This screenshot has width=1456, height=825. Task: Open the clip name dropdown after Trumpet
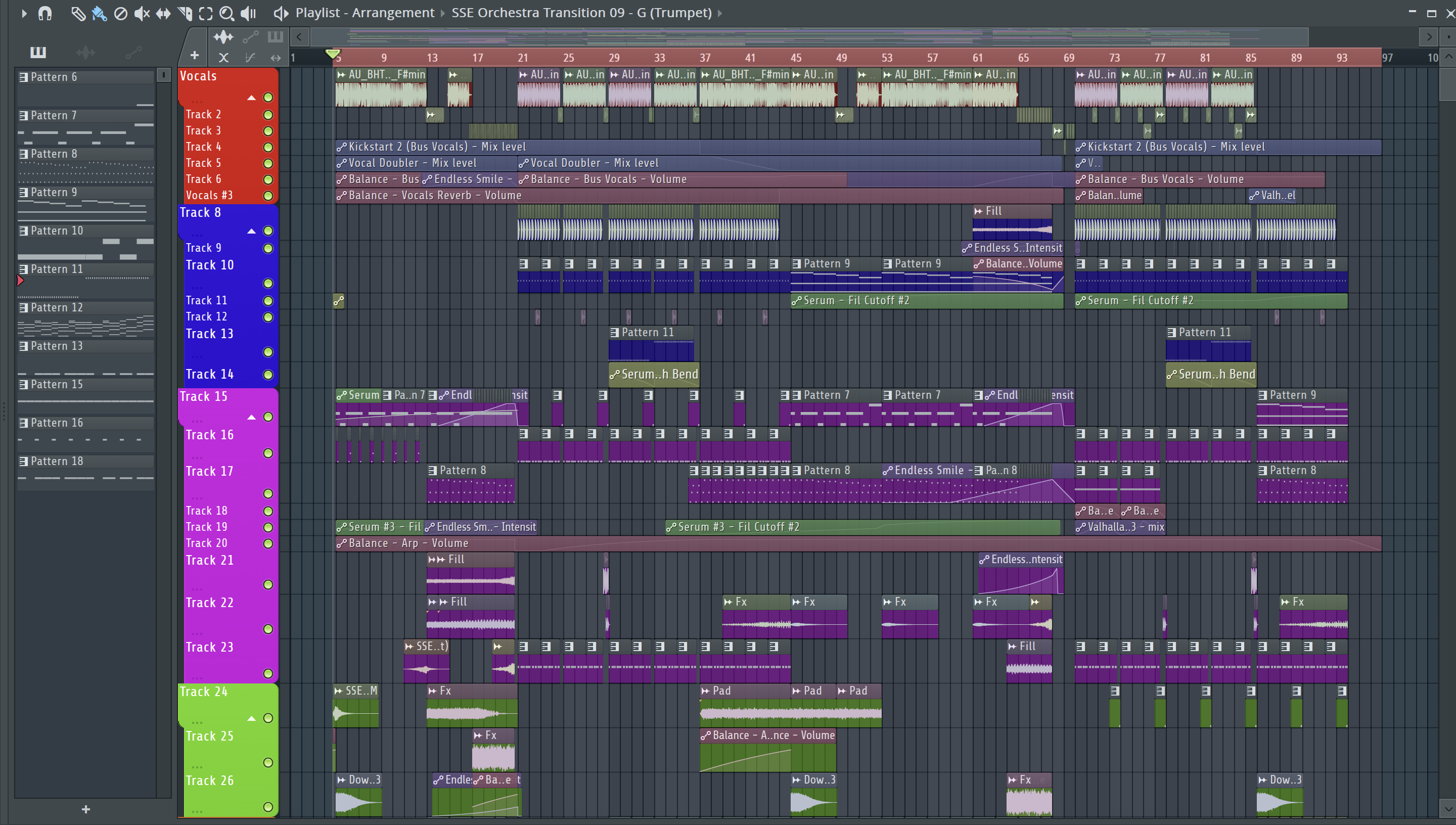pyautogui.click(x=720, y=13)
